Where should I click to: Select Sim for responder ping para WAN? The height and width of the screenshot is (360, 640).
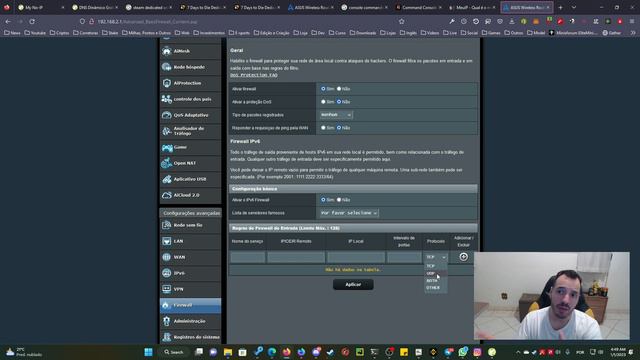(323, 128)
